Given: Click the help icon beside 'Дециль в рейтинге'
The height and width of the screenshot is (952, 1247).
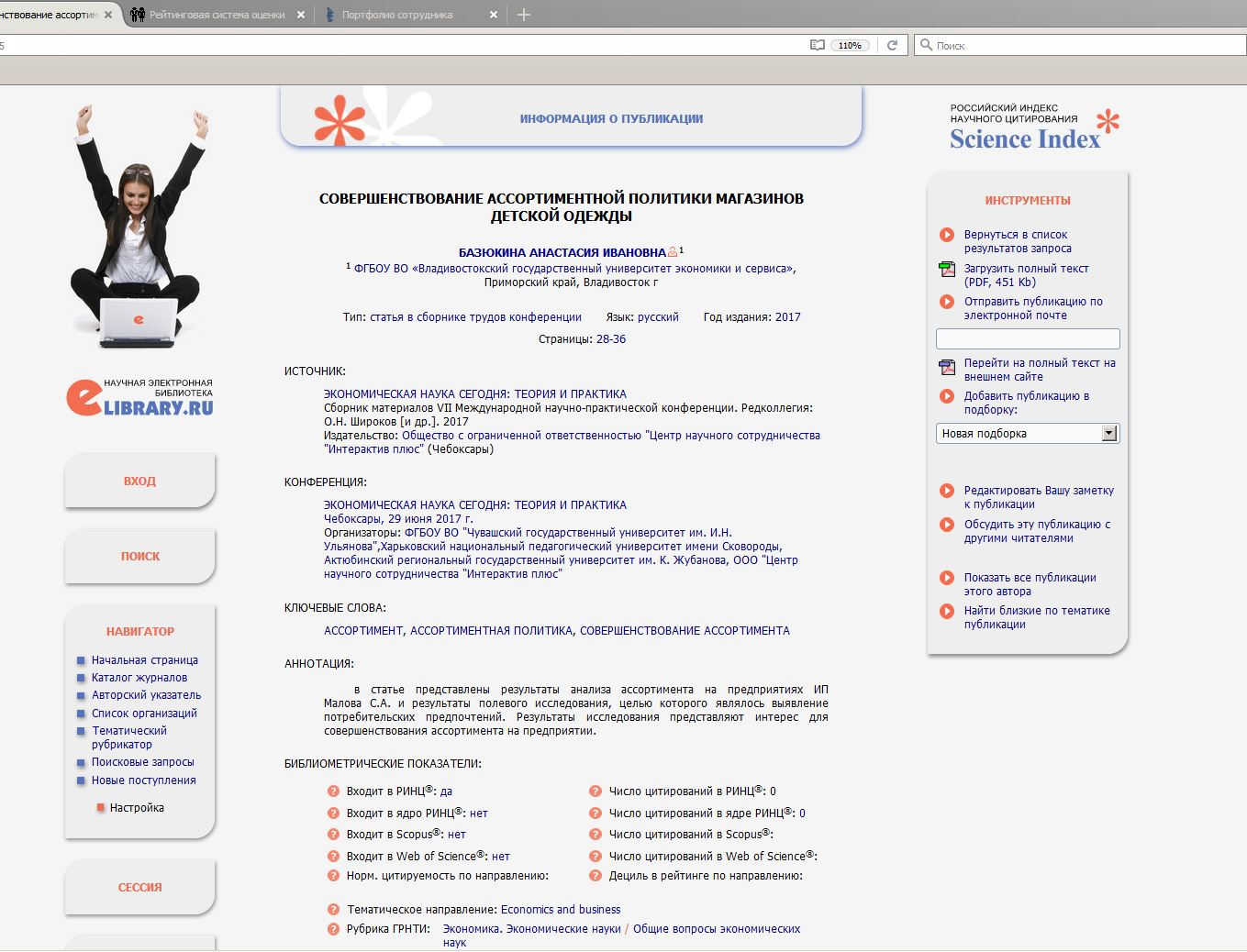Looking at the screenshot, I should [596, 876].
